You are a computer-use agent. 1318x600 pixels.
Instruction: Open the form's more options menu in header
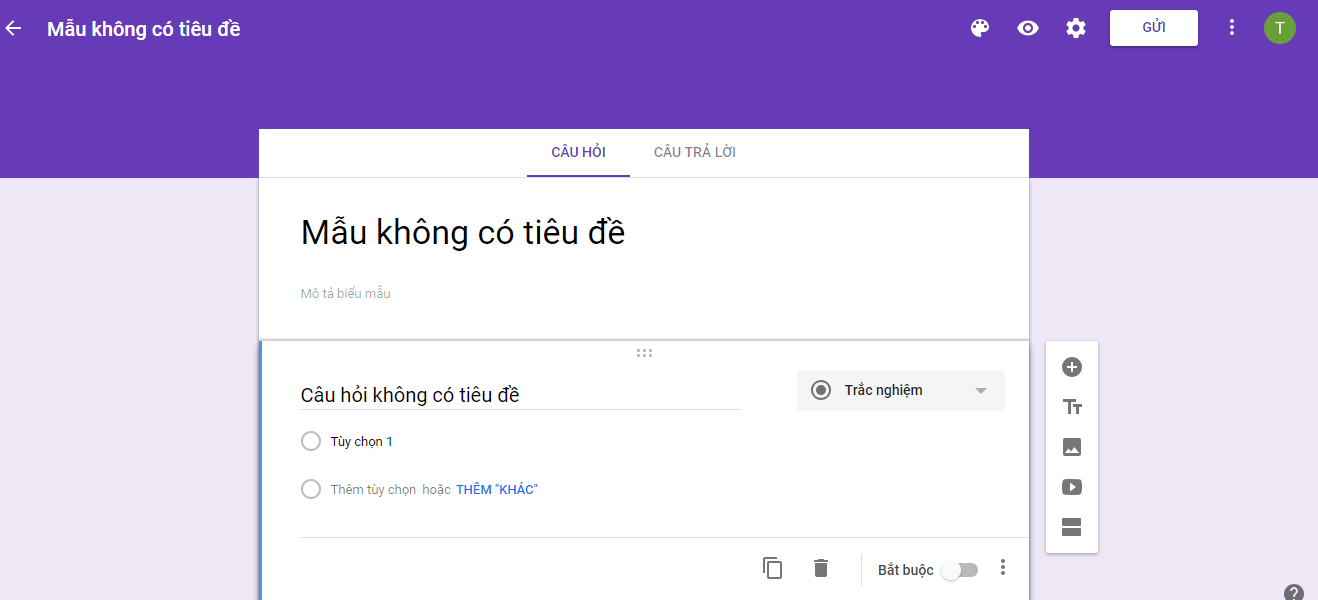[x=1232, y=28]
